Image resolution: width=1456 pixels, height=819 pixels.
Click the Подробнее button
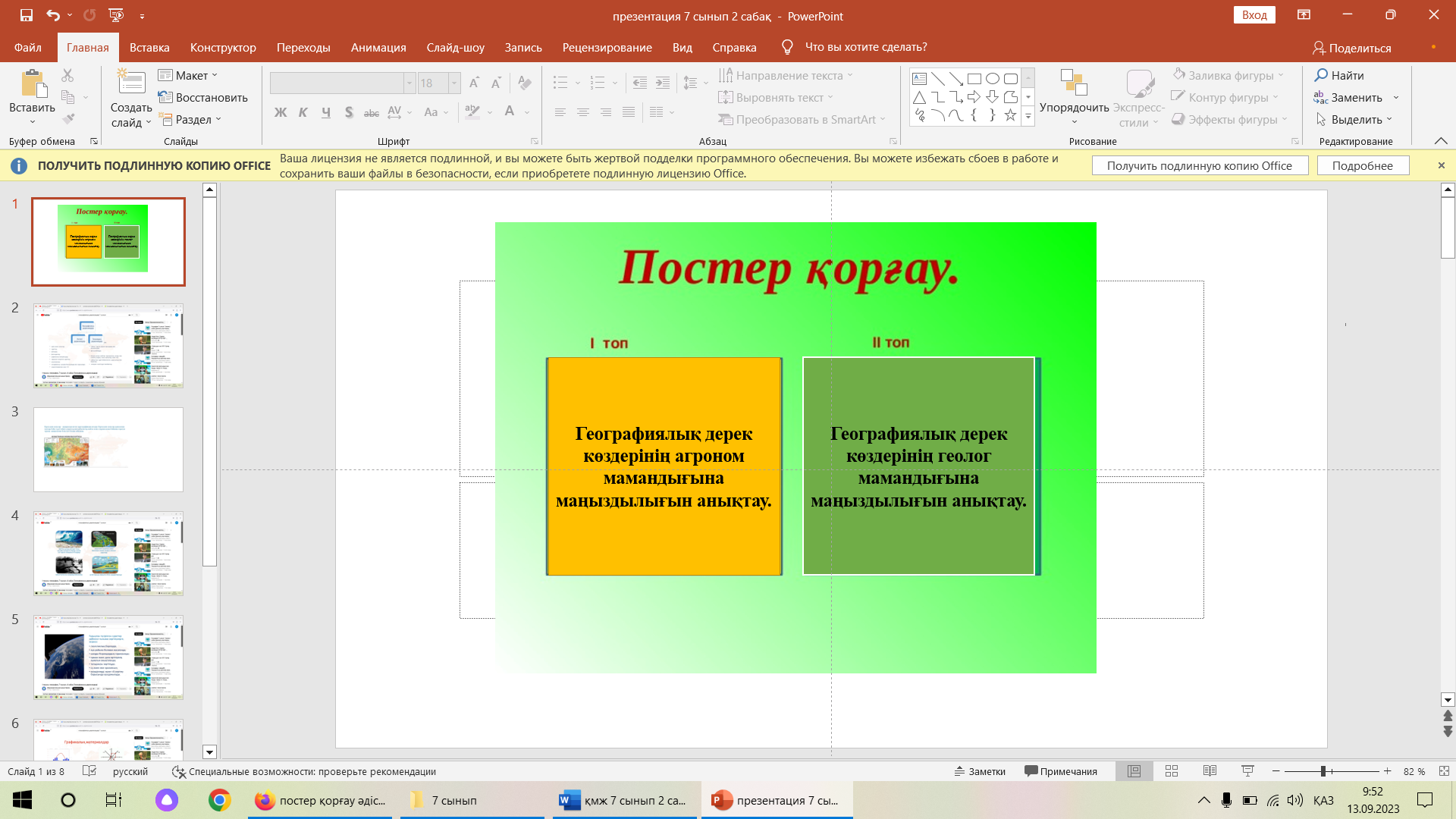(x=1362, y=165)
